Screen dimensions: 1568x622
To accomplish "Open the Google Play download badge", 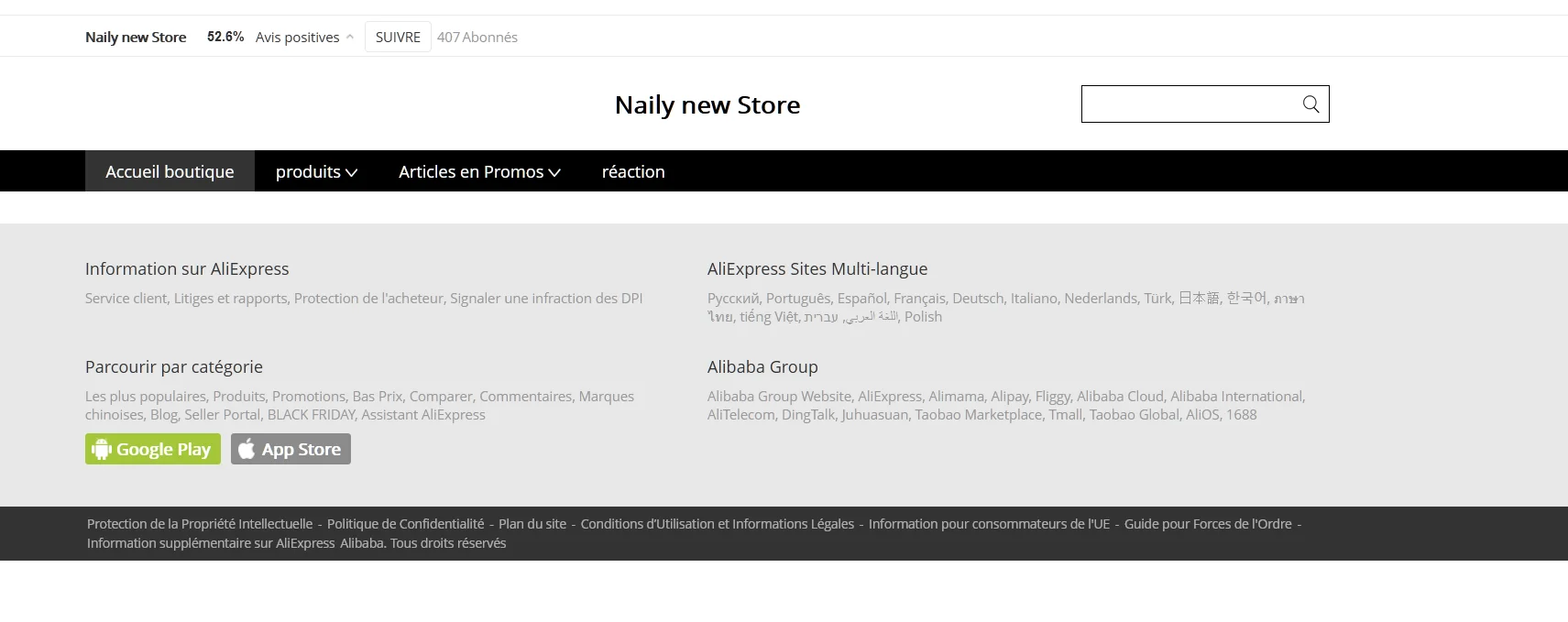I will pyautogui.click(x=153, y=449).
